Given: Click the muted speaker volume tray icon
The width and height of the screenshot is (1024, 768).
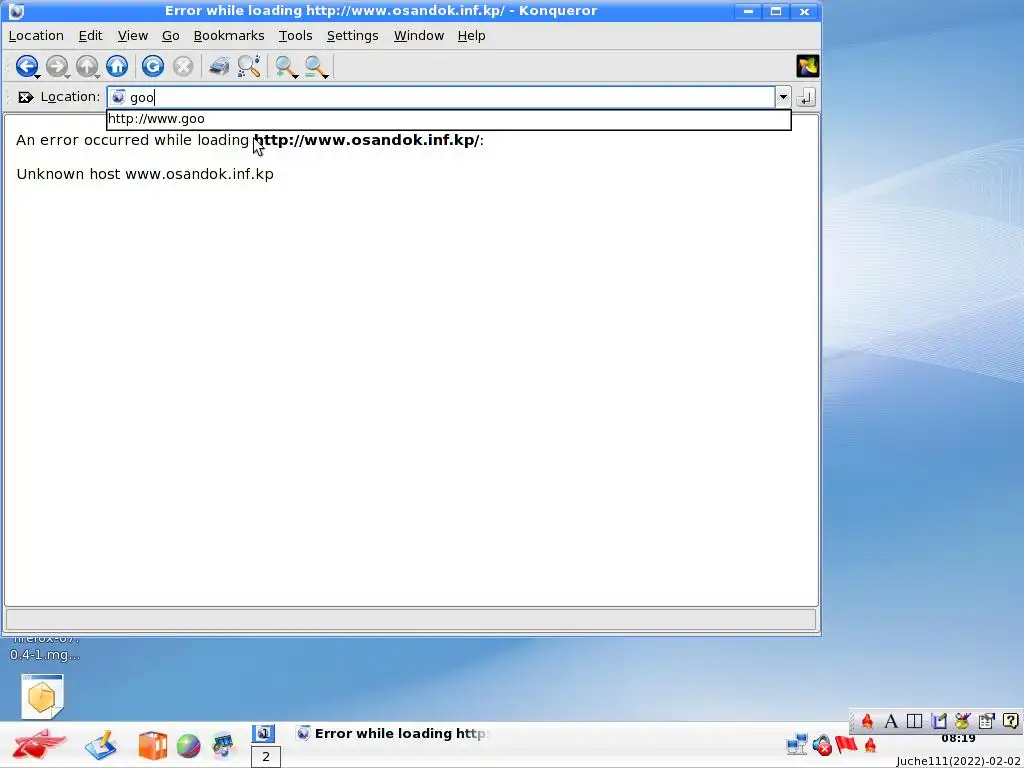Looking at the screenshot, I should pos(822,744).
